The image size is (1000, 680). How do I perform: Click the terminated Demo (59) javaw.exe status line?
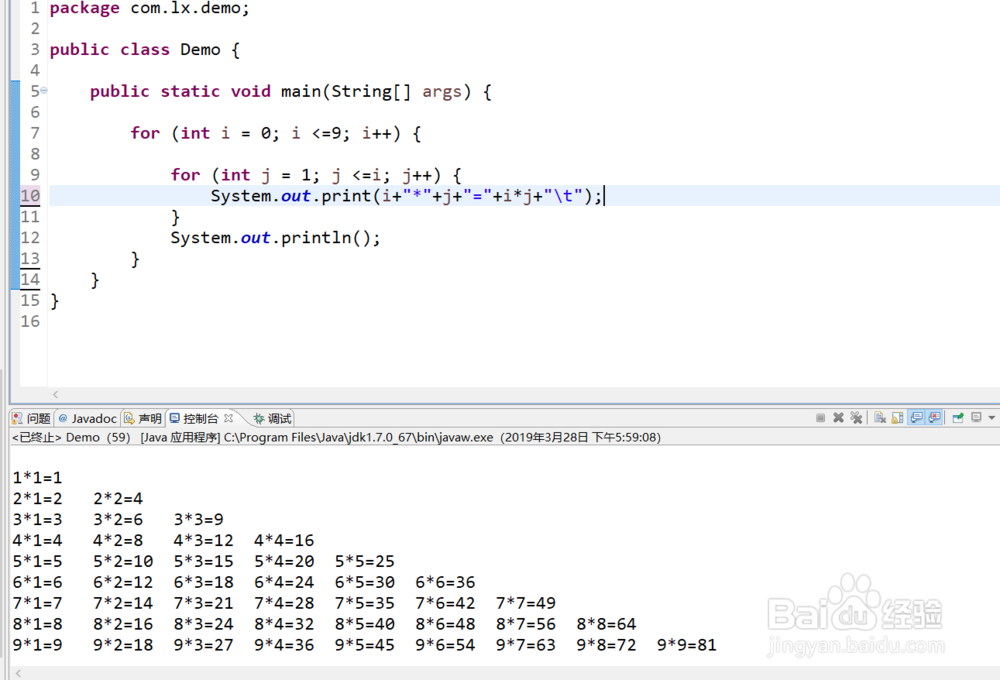336,438
